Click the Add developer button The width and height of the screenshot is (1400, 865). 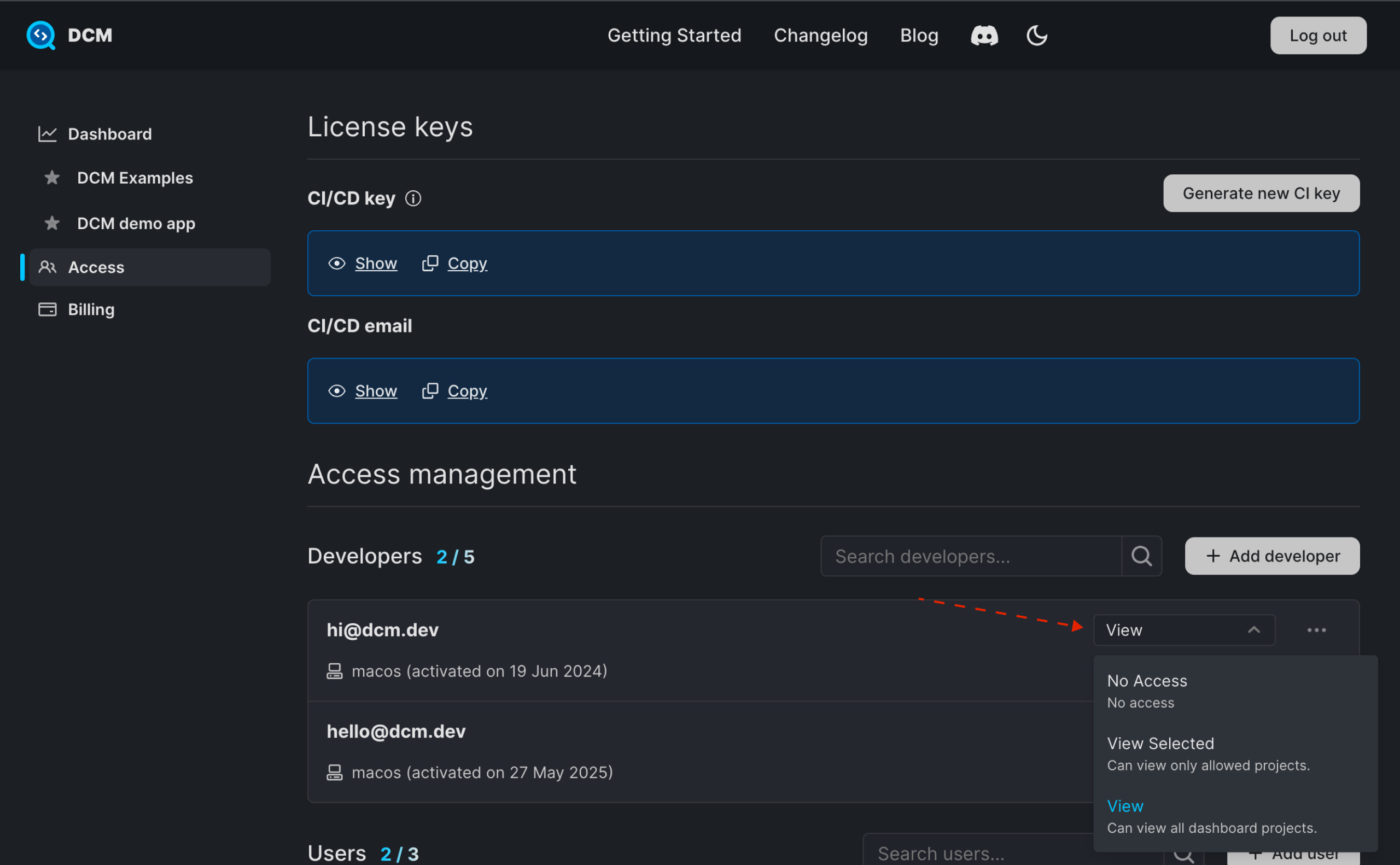[x=1271, y=556]
